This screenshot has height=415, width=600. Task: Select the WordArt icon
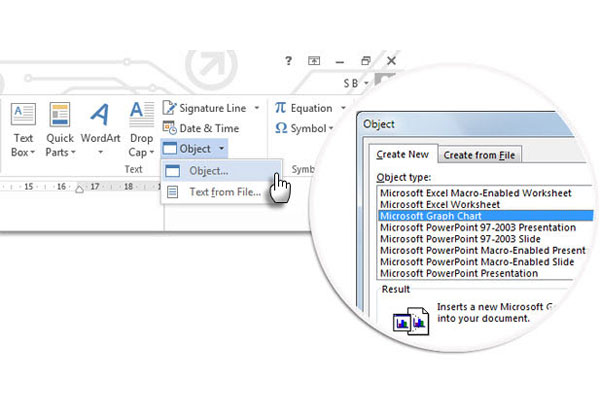pyautogui.click(x=100, y=114)
